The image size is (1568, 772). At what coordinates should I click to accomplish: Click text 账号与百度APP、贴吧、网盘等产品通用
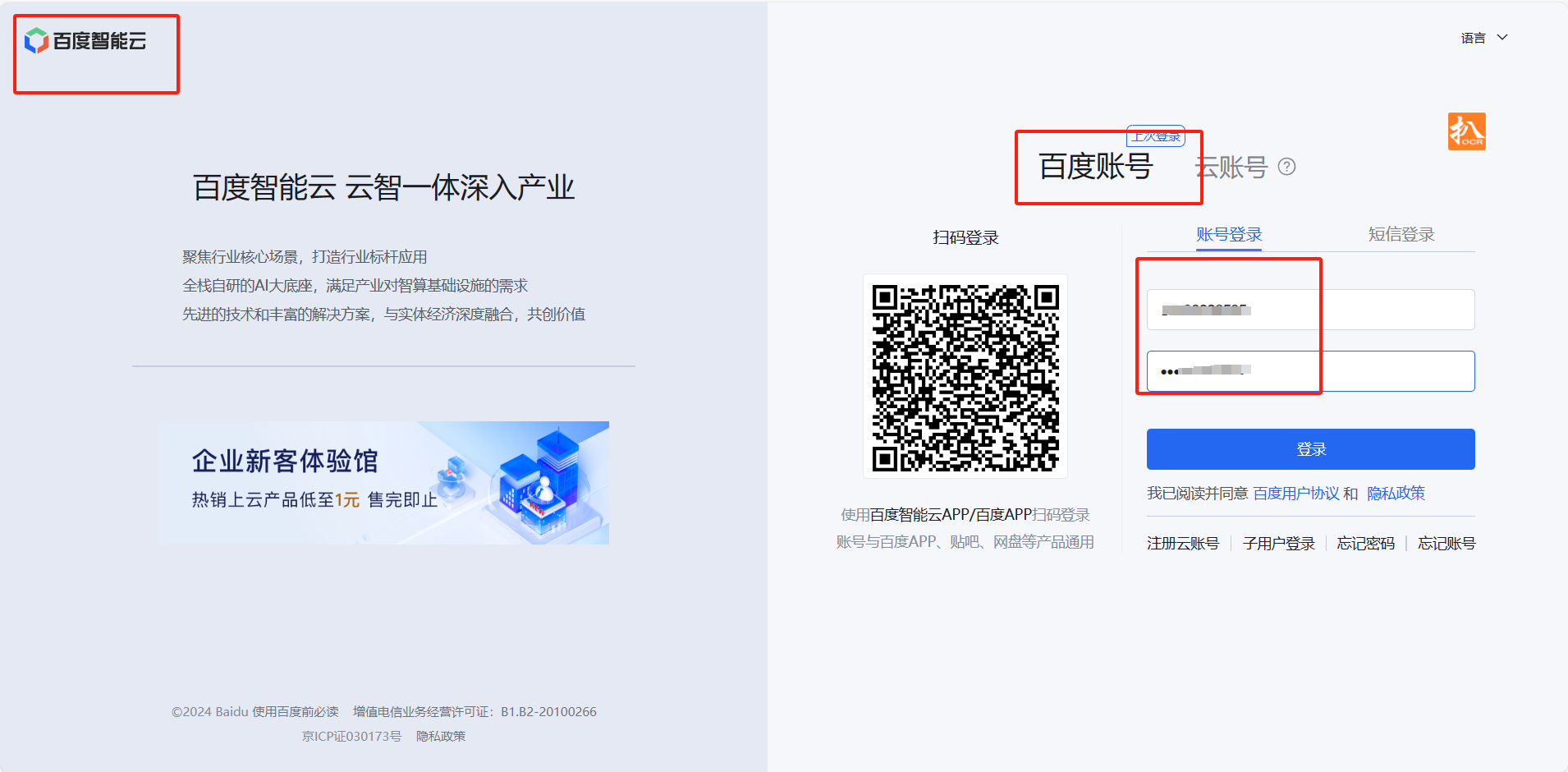965,542
